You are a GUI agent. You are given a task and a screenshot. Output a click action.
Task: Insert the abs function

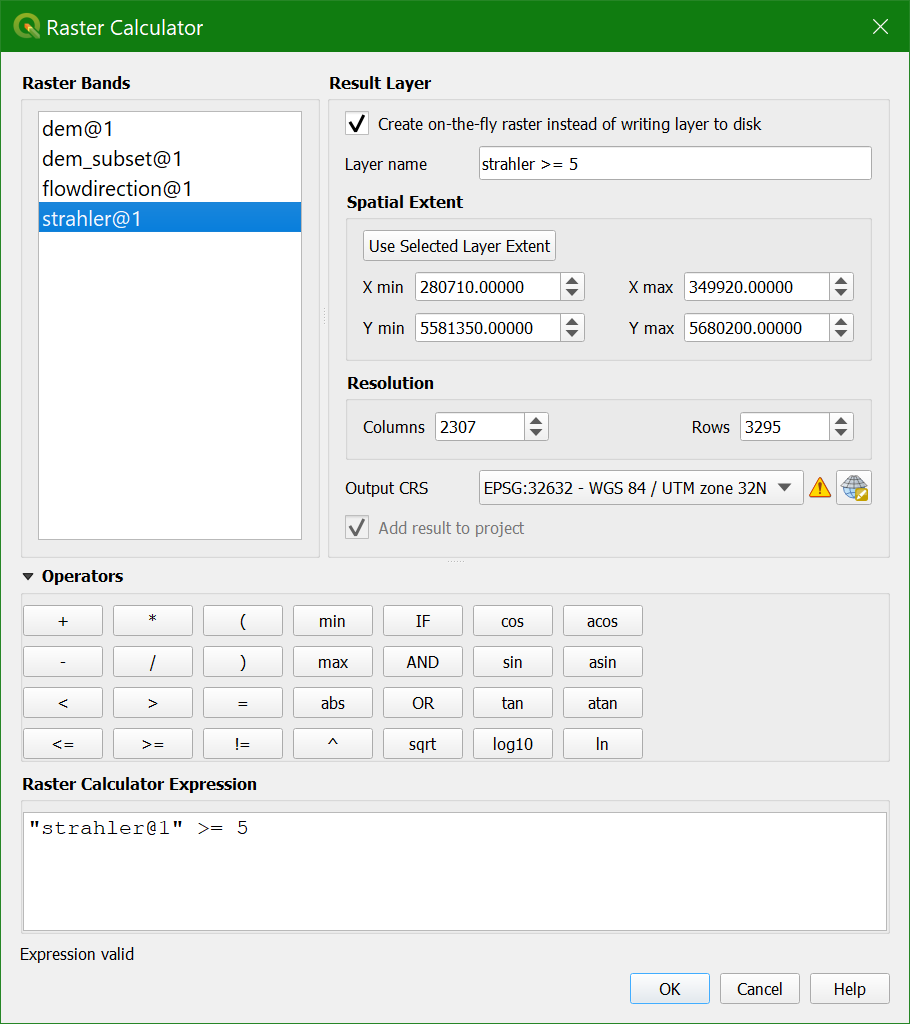pos(333,703)
